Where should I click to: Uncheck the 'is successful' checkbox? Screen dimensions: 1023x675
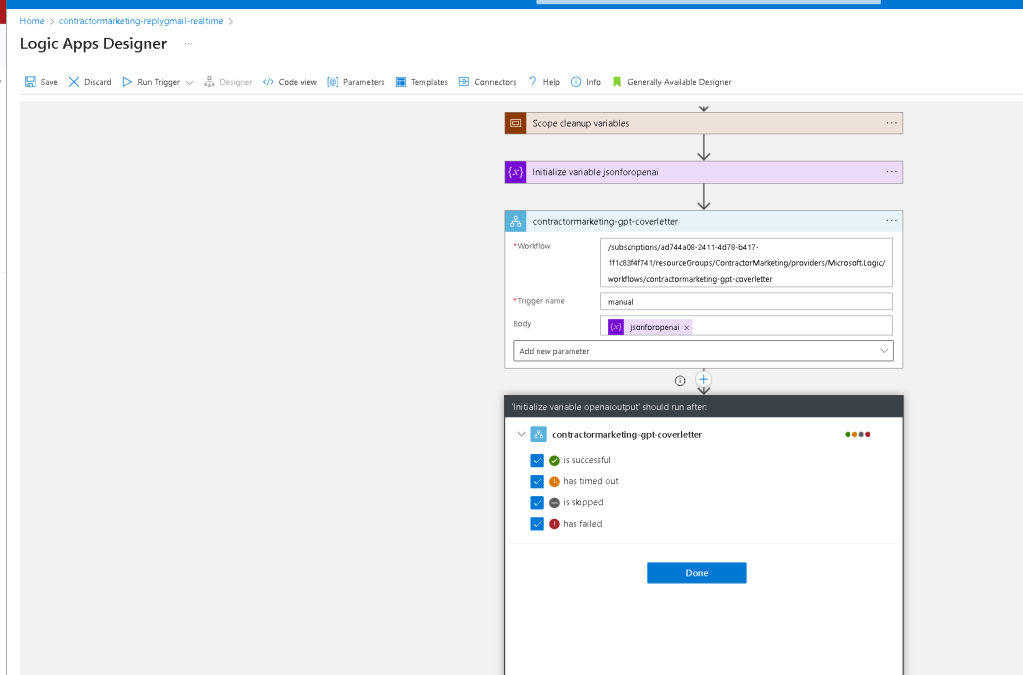pyautogui.click(x=537, y=460)
